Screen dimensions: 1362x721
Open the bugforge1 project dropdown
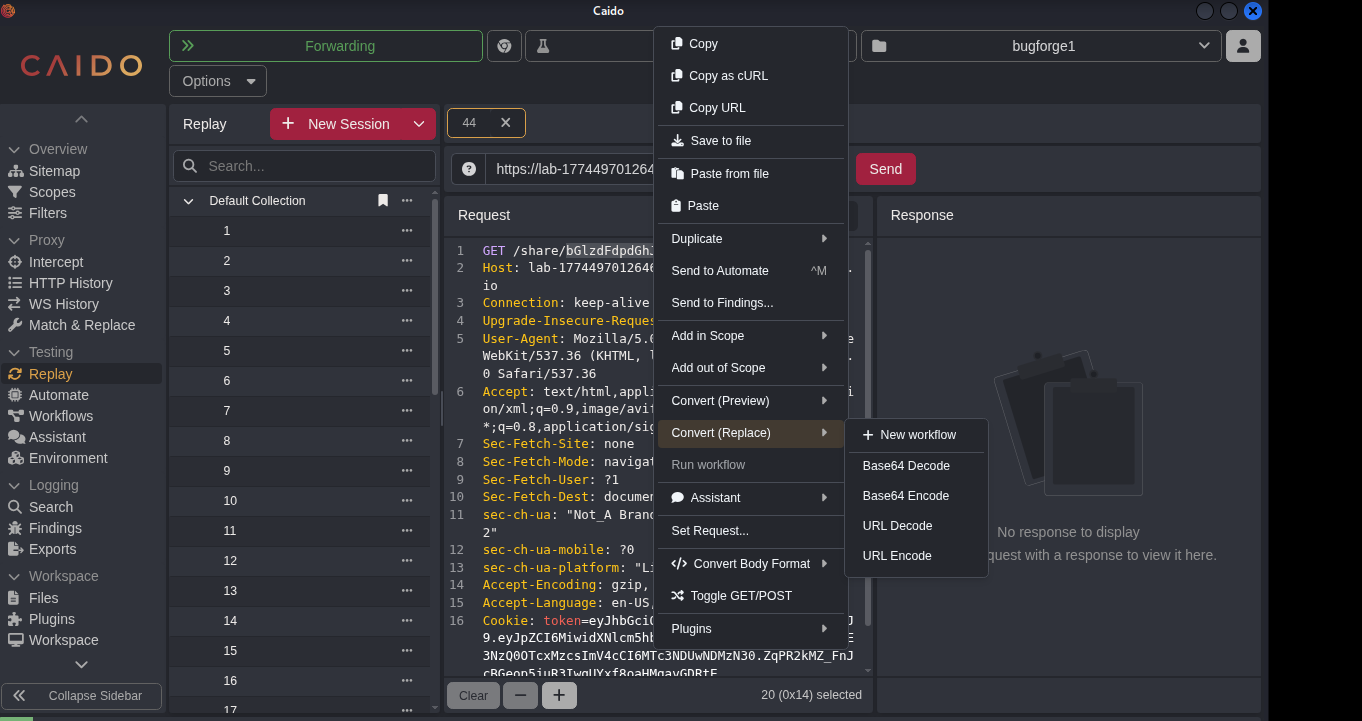coord(1041,46)
